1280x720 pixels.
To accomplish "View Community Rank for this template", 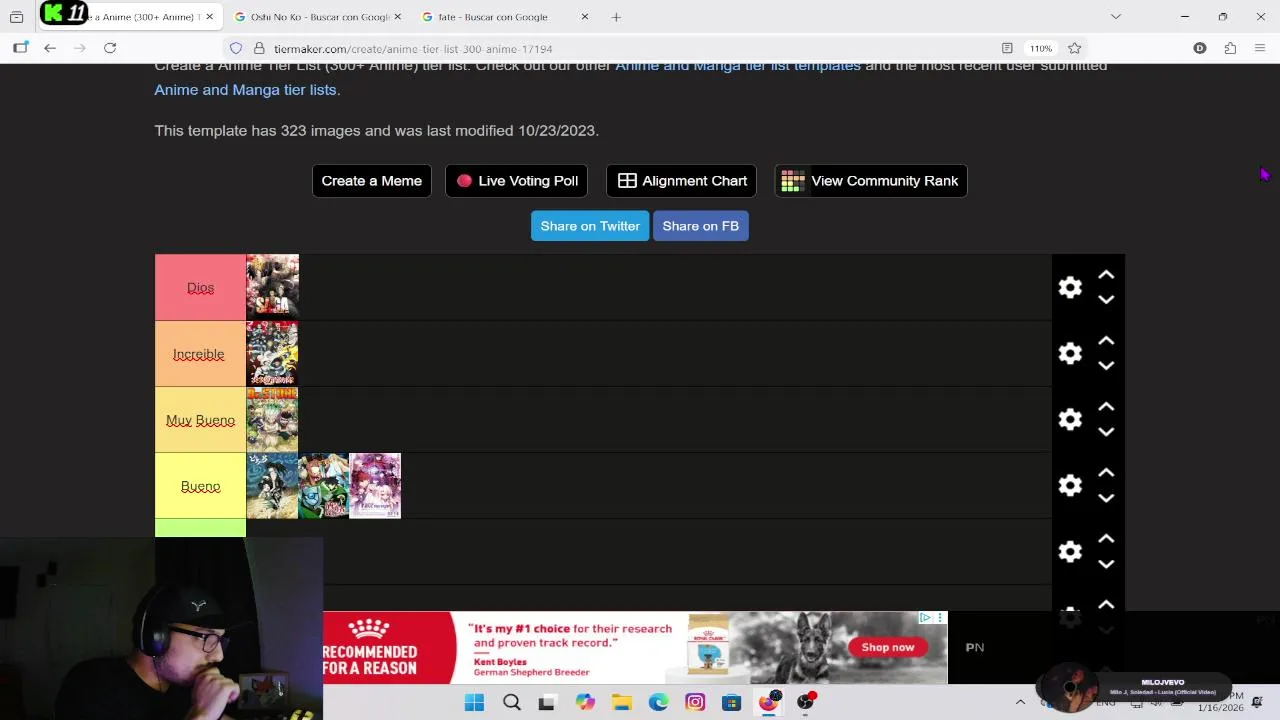I will point(871,181).
